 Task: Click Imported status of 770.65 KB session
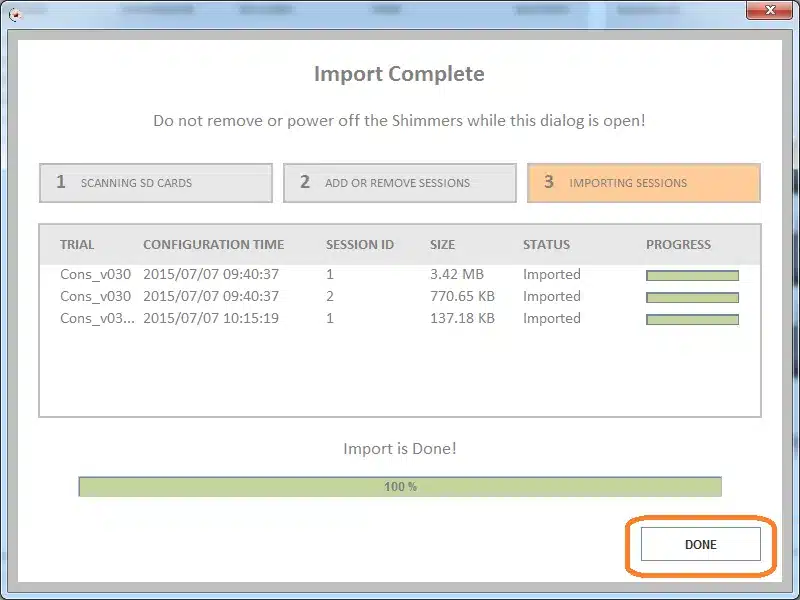(x=552, y=296)
